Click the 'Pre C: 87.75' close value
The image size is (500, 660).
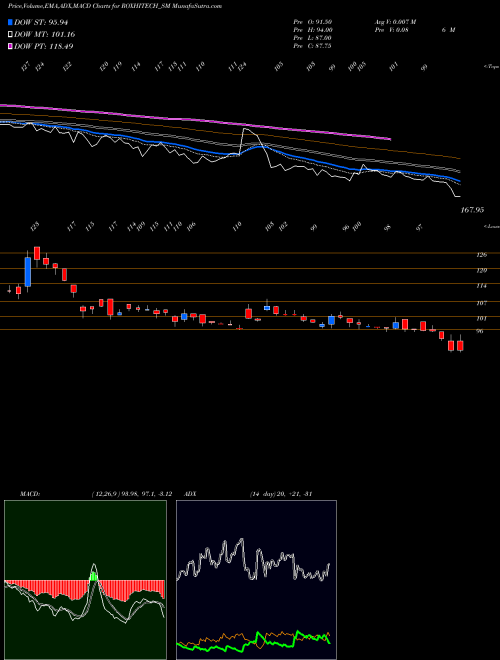click(313, 46)
